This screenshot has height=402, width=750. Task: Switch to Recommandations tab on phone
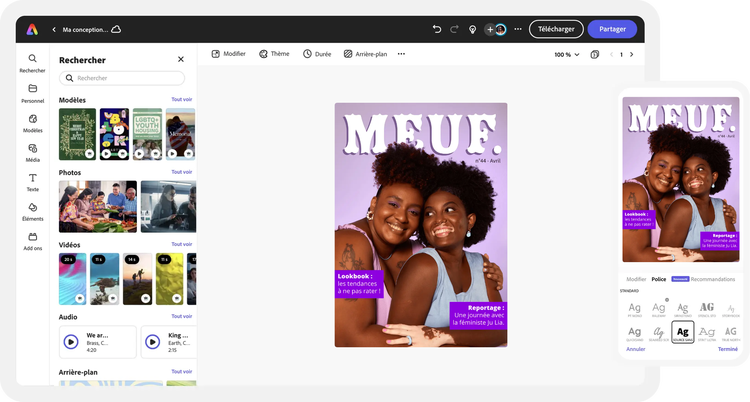coord(713,279)
